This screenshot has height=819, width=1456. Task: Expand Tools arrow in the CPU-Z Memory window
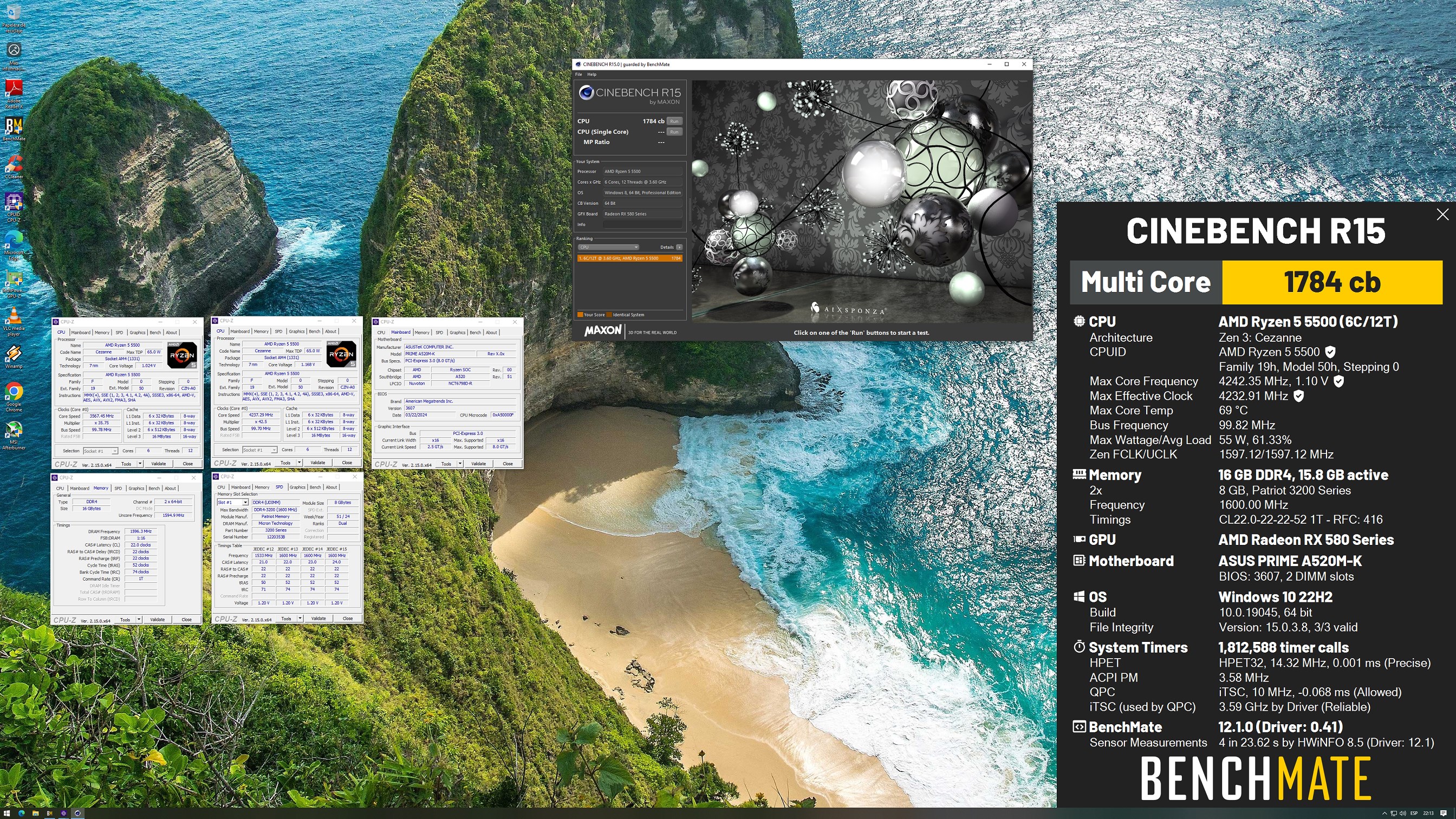[x=139, y=620]
